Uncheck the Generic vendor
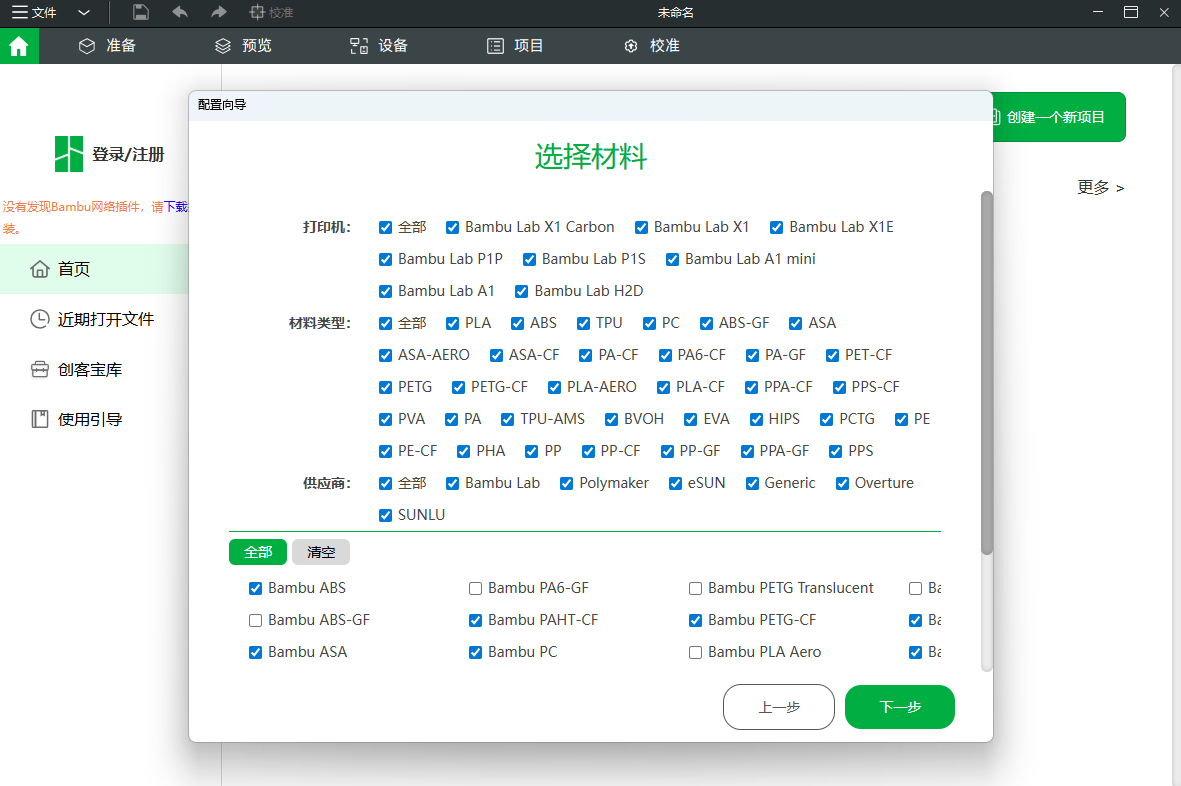This screenshot has height=786, width=1181. click(752, 483)
